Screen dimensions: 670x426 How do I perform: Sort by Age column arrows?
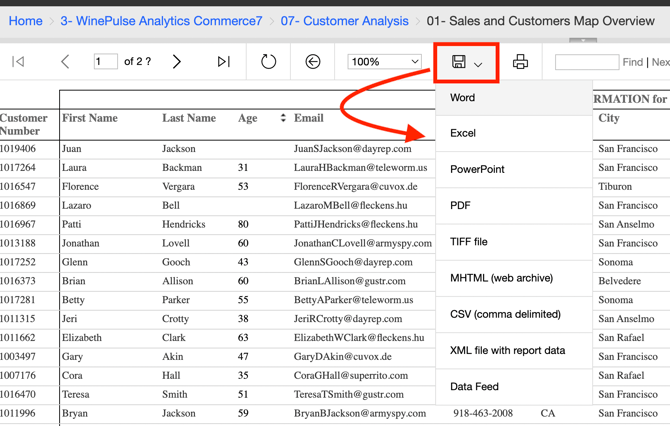283,118
